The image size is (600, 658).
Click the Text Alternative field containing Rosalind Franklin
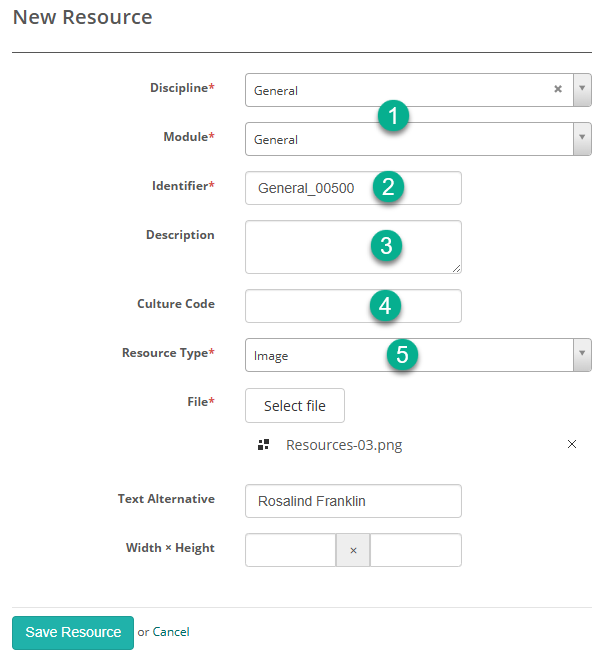point(353,501)
